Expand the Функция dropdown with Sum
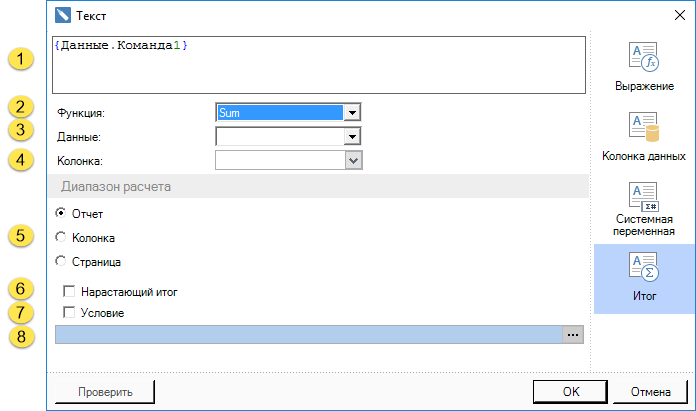The image size is (696, 411). tap(352, 113)
